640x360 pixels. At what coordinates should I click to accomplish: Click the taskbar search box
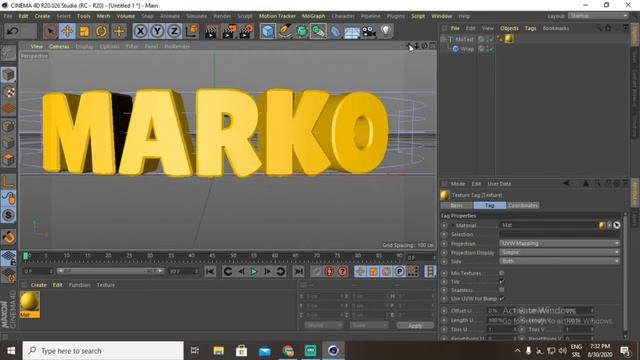coord(103,351)
